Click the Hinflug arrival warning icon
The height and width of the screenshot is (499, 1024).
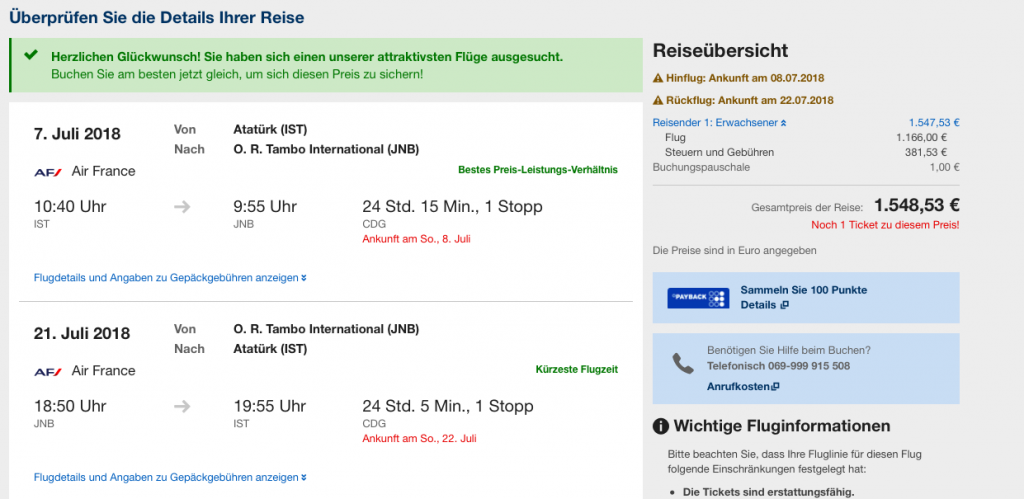(658, 78)
